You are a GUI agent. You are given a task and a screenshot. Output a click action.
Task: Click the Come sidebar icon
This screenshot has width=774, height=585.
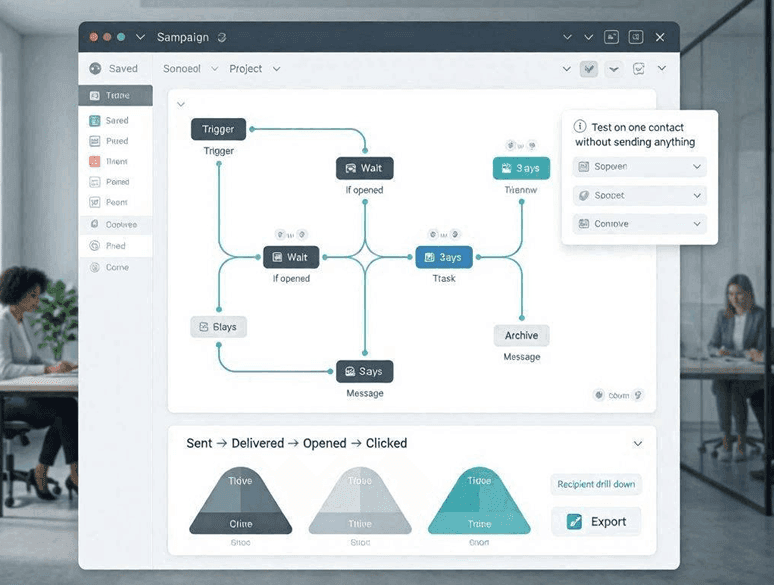(x=95, y=267)
